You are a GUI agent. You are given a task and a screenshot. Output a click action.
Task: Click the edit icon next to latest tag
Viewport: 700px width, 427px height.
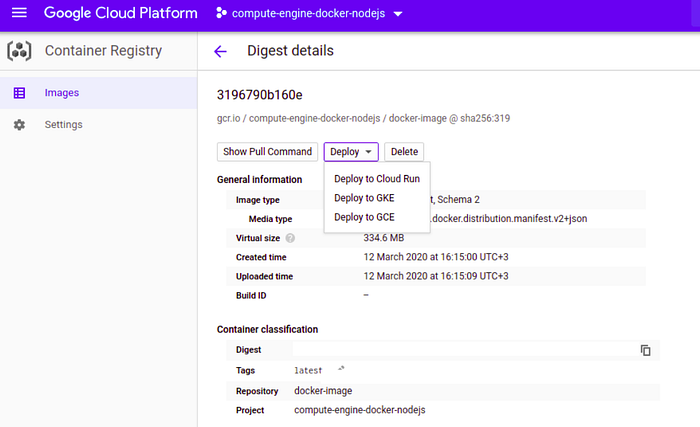pyautogui.click(x=341, y=369)
